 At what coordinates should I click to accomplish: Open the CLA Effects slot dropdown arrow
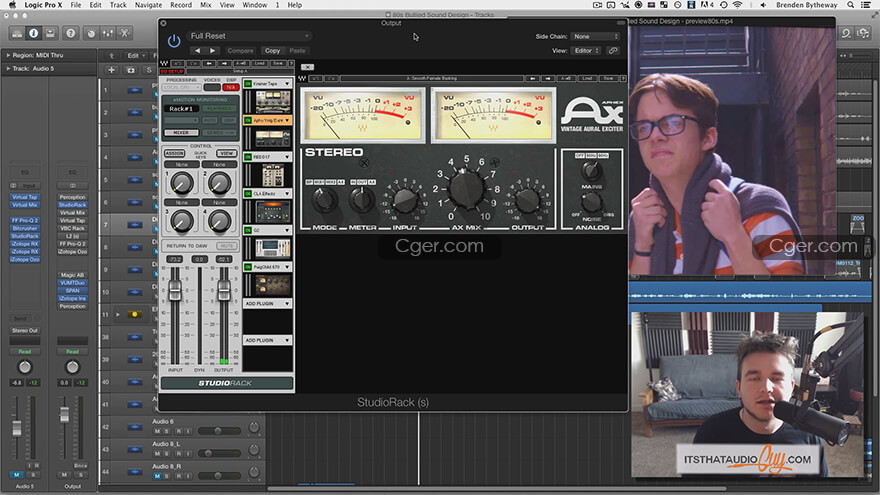point(287,194)
